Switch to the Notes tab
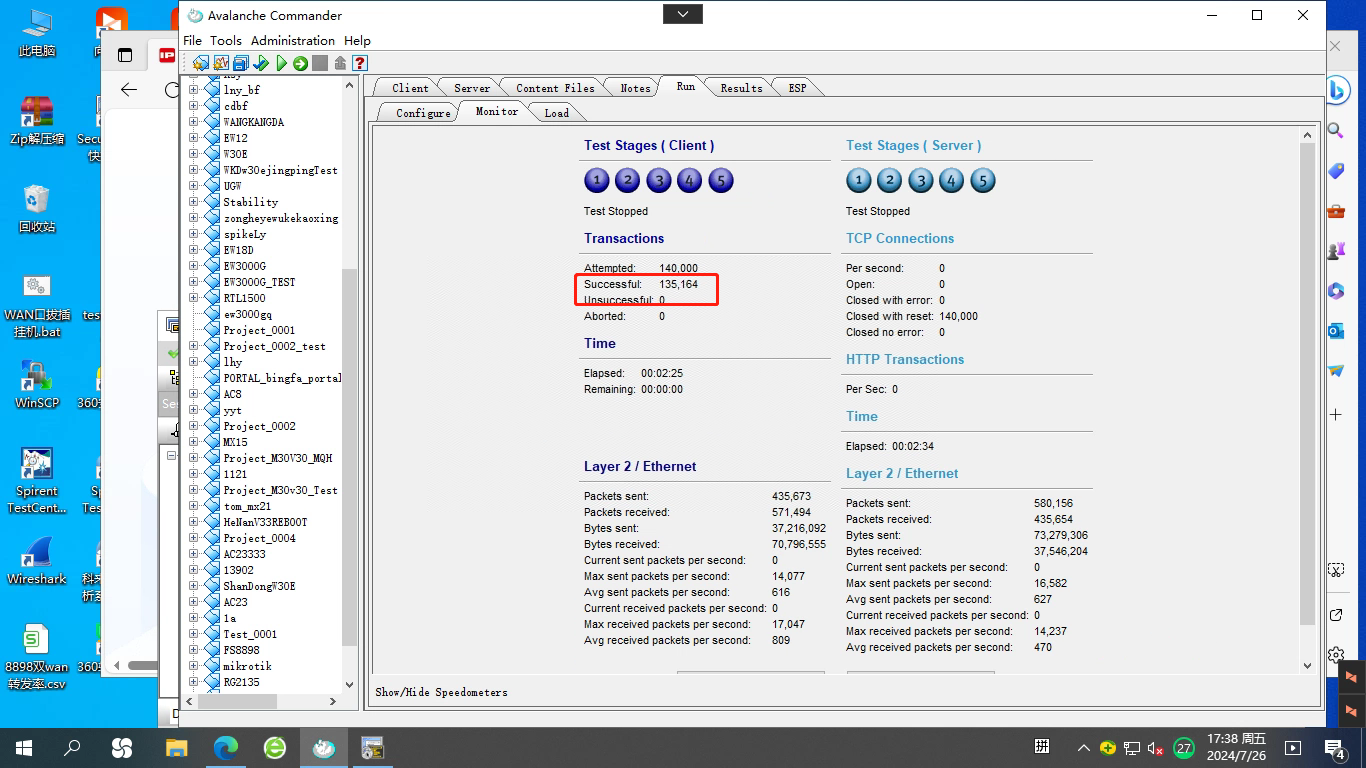1366x768 pixels. point(635,88)
